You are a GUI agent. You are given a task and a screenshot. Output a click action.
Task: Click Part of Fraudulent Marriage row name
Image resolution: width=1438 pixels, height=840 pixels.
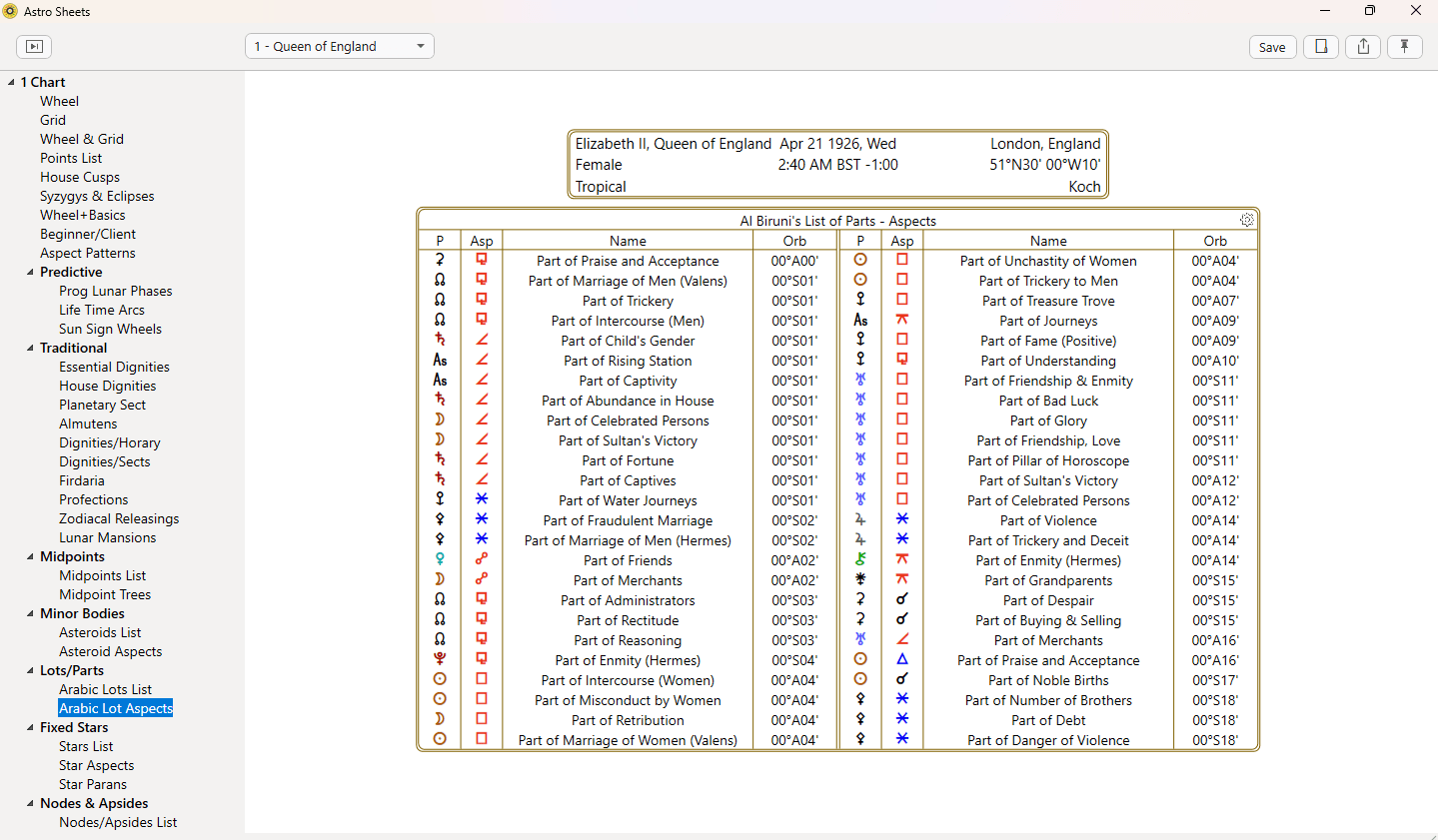click(x=628, y=520)
